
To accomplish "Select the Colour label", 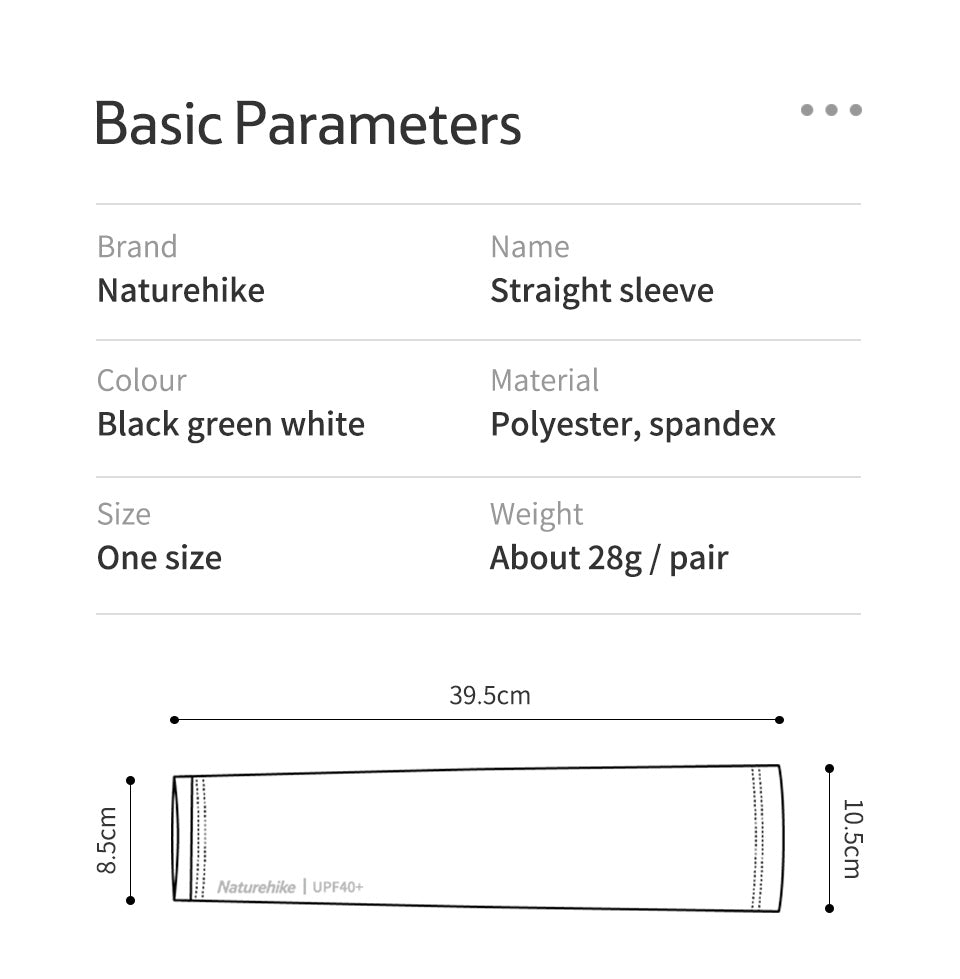I will 142,380.
